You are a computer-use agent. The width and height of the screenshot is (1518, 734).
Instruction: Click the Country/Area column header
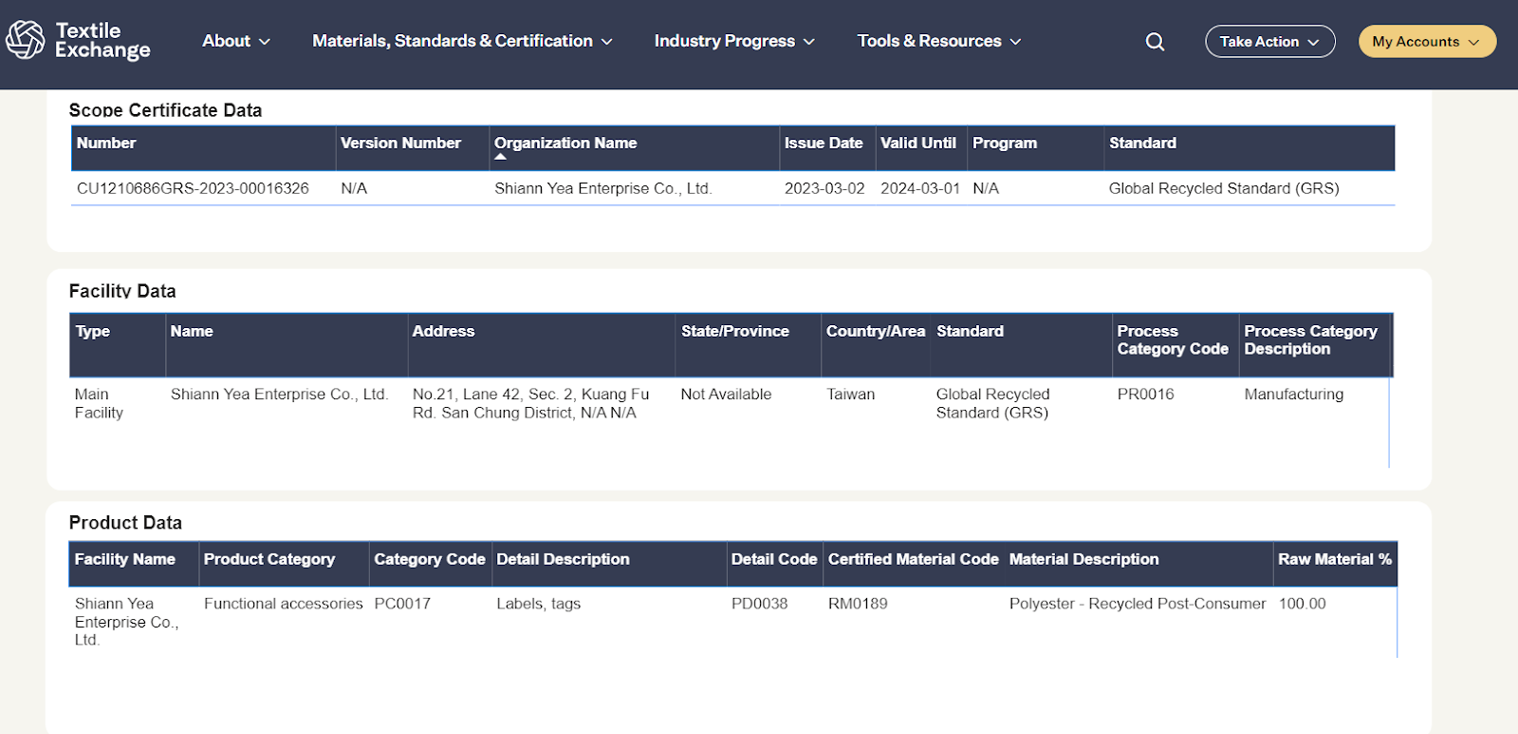coord(875,331)
